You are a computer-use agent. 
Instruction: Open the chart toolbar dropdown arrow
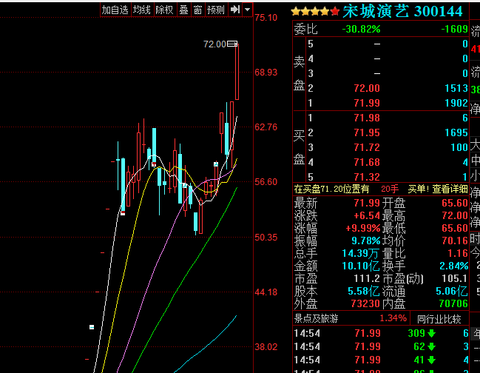(x=247, y=10)
